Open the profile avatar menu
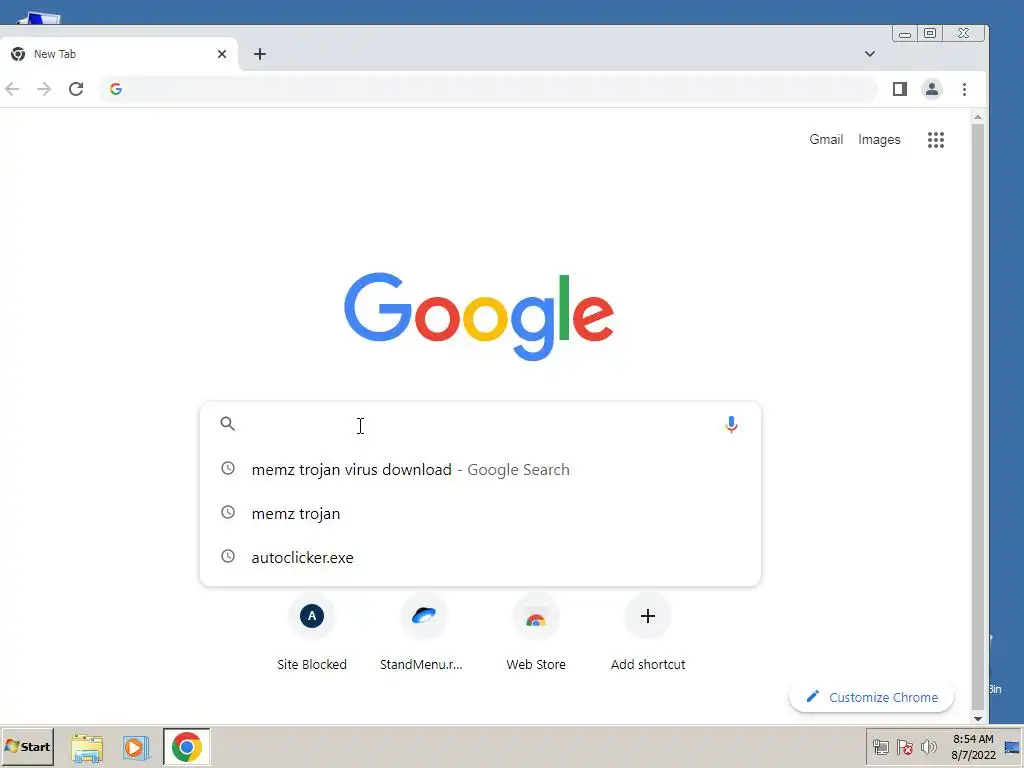1024x768 pixels. coord(932,89)
